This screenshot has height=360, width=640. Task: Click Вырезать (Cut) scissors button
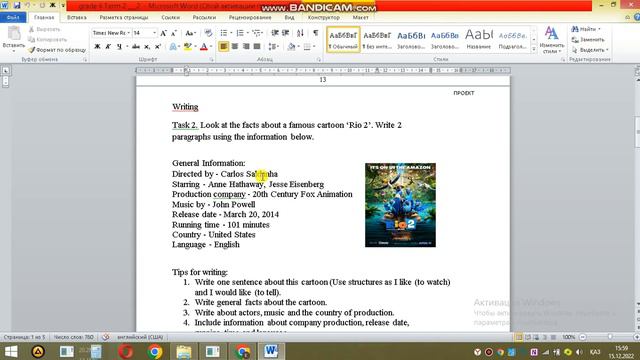pyautogui.click(x=44, y=29)
